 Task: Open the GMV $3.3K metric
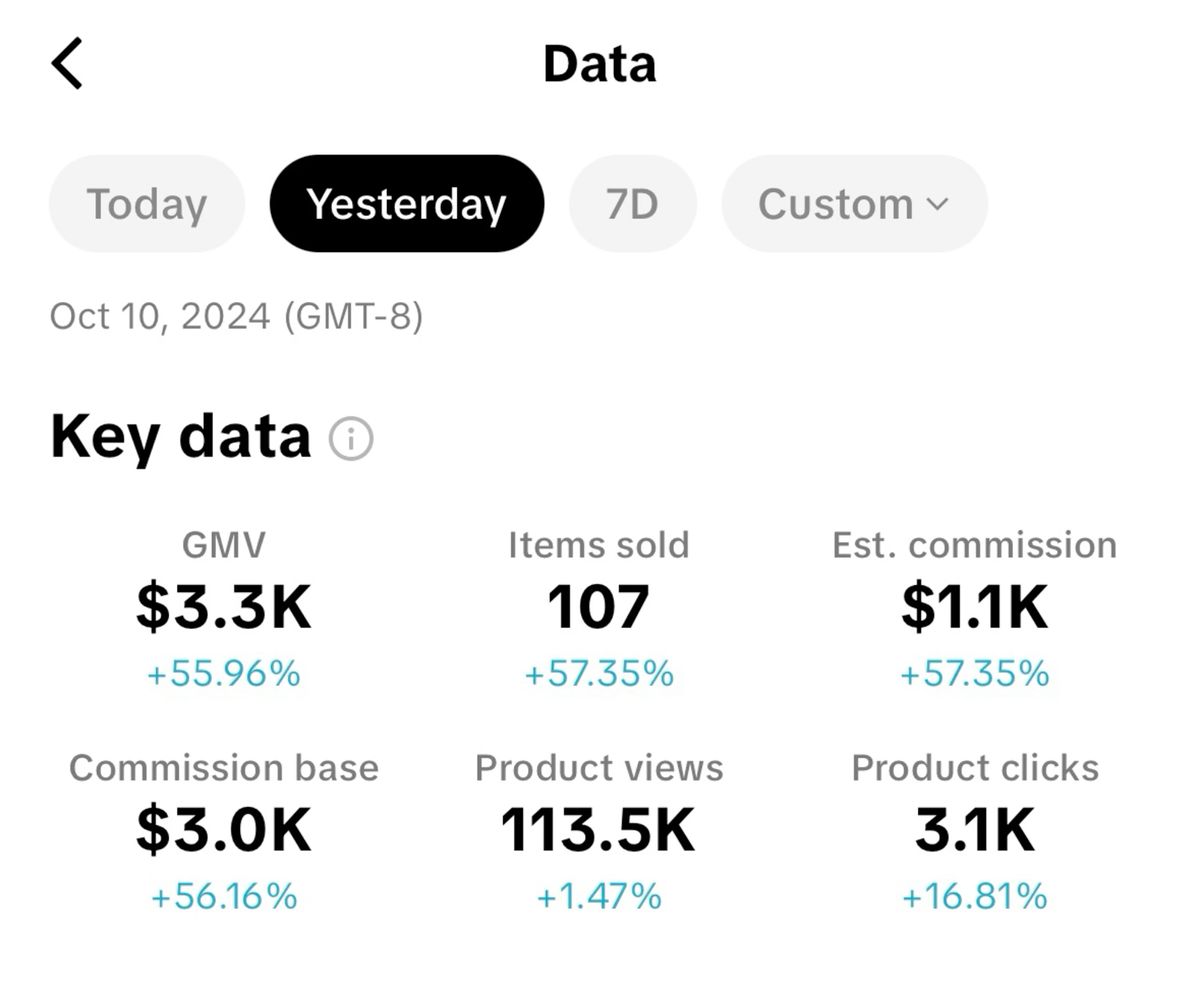[224, 607]
